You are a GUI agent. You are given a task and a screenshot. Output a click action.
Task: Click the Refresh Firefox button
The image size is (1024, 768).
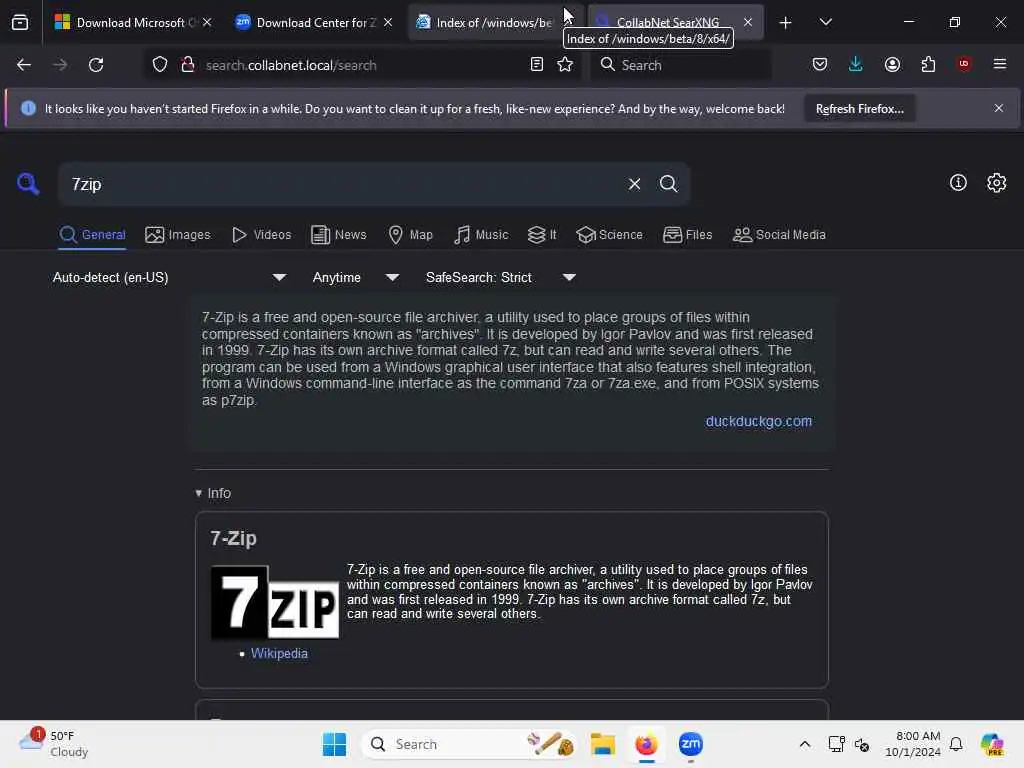[859, 109]
